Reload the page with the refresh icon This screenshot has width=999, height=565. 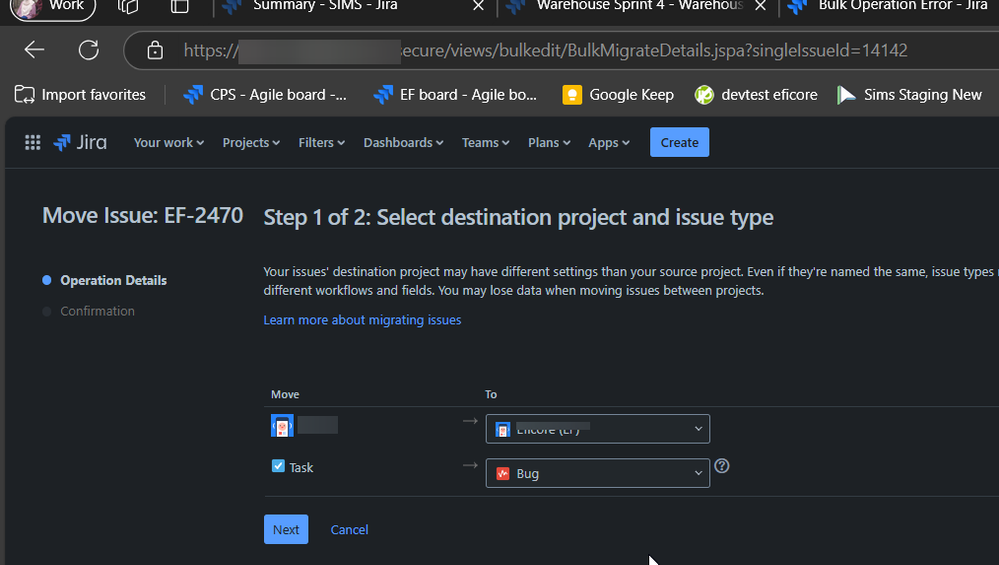tap(89, 50)
